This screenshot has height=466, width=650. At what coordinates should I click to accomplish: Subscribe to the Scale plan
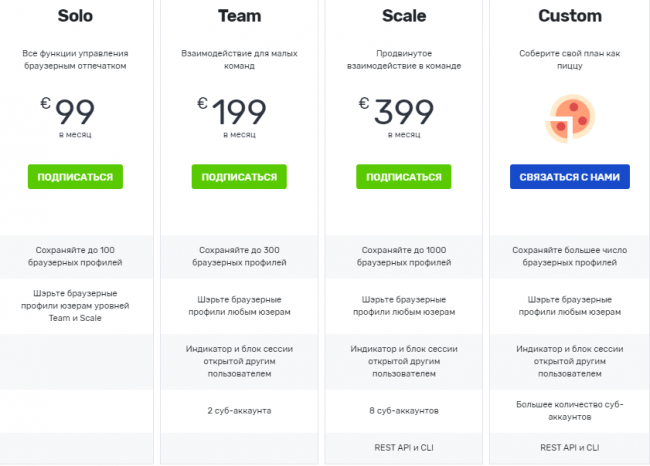[404, 177]
